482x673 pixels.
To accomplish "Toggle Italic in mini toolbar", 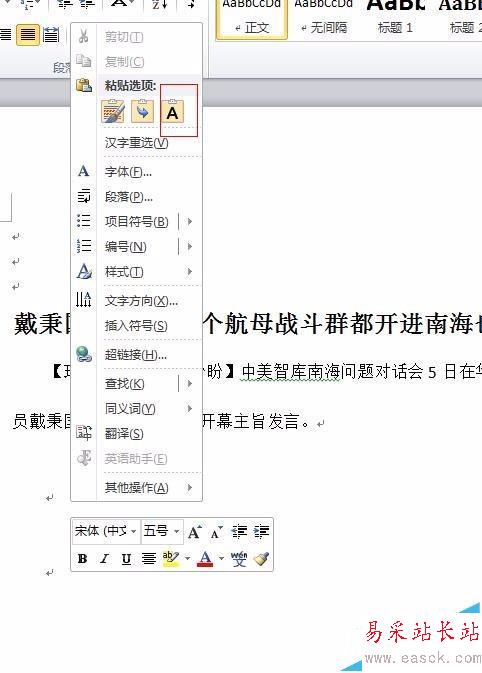I will click(x=104, y=558).
